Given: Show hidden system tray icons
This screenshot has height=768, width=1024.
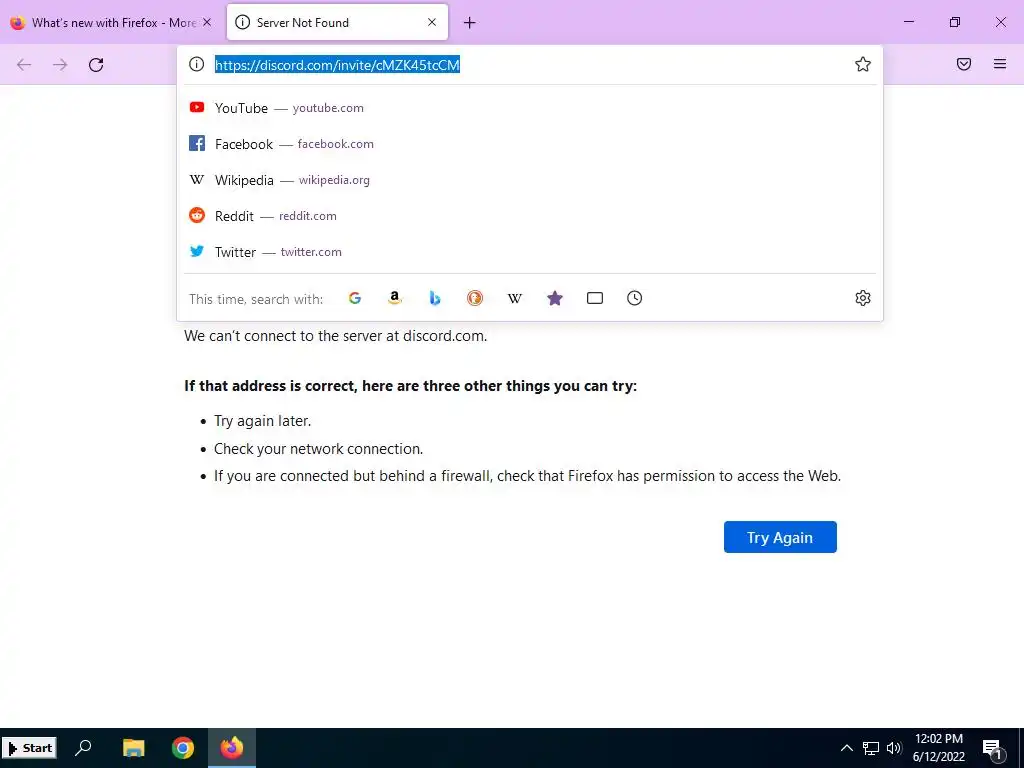Looking at the screenshot, I should pyautogui.click(x=846, y=748).
